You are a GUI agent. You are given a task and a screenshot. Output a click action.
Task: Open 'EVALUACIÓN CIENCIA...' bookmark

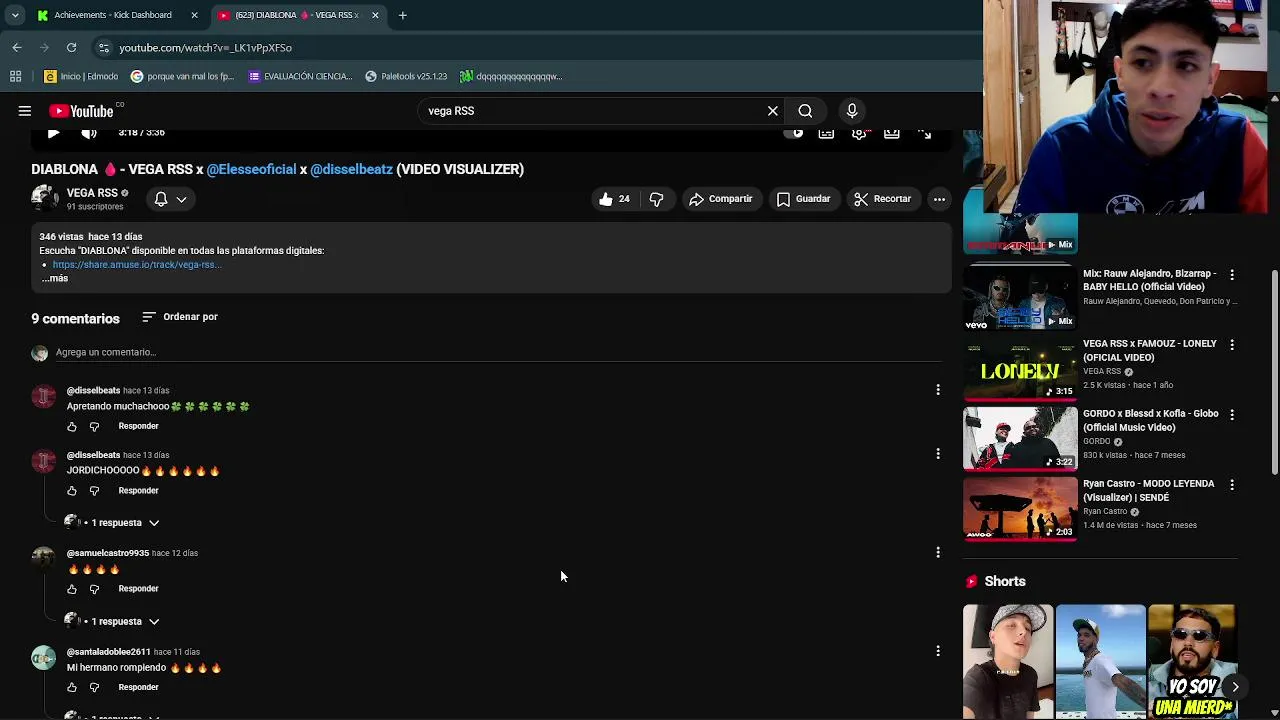click(x=300, y=76)
